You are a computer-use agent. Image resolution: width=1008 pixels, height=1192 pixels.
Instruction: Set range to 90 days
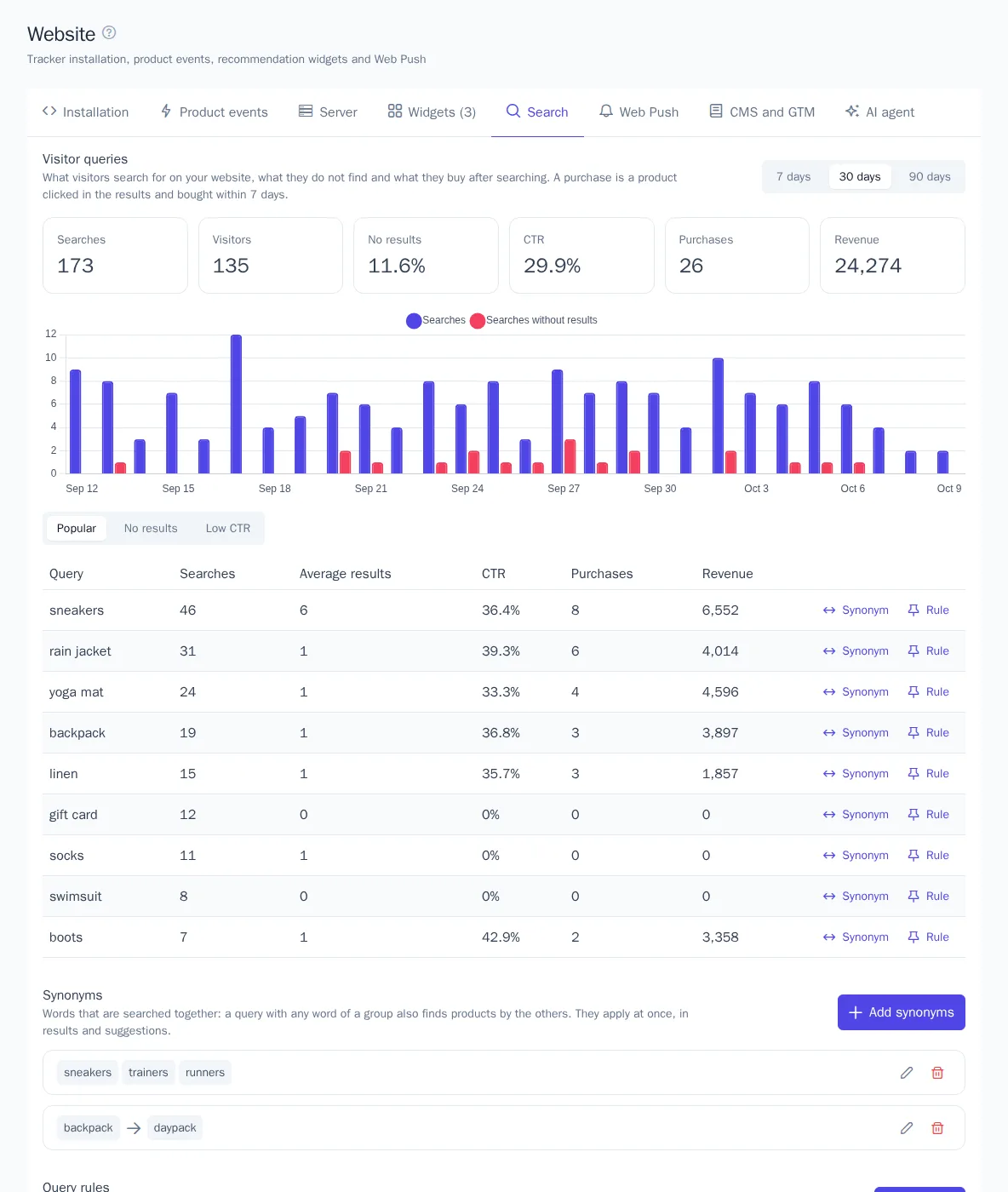930,176
